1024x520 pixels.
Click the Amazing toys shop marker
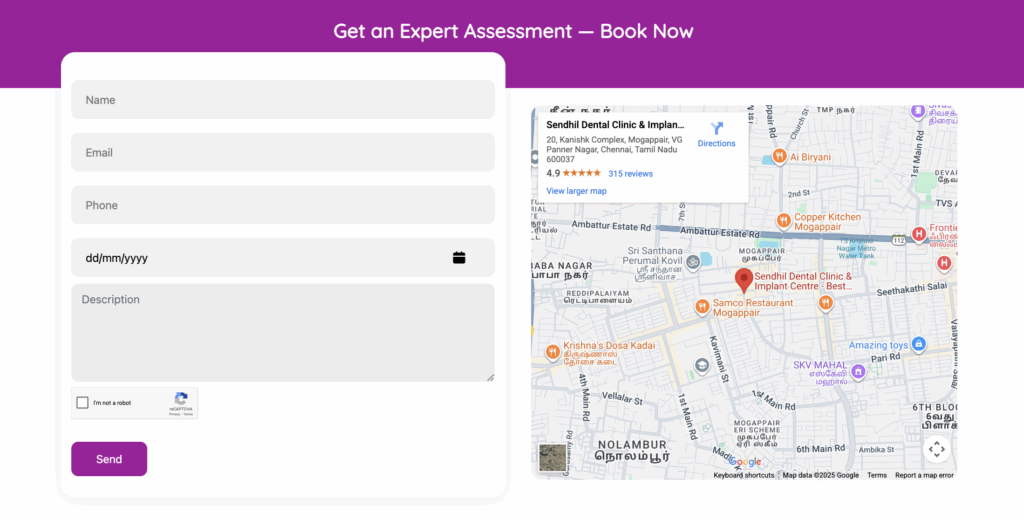point(918,345)
